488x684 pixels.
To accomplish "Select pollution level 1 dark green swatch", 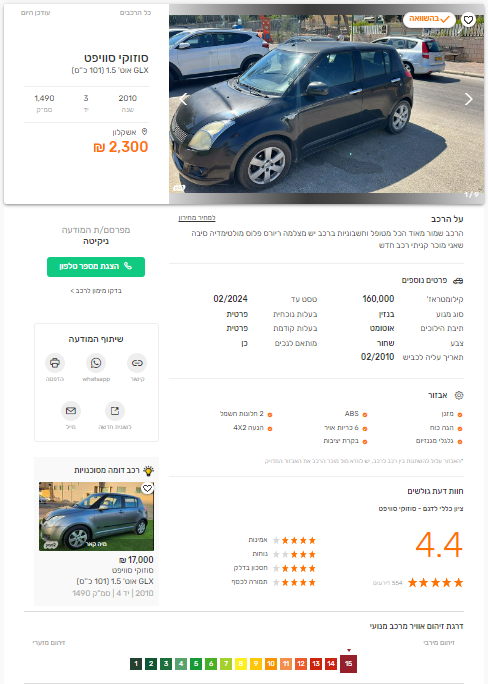I will coord(136,663).
